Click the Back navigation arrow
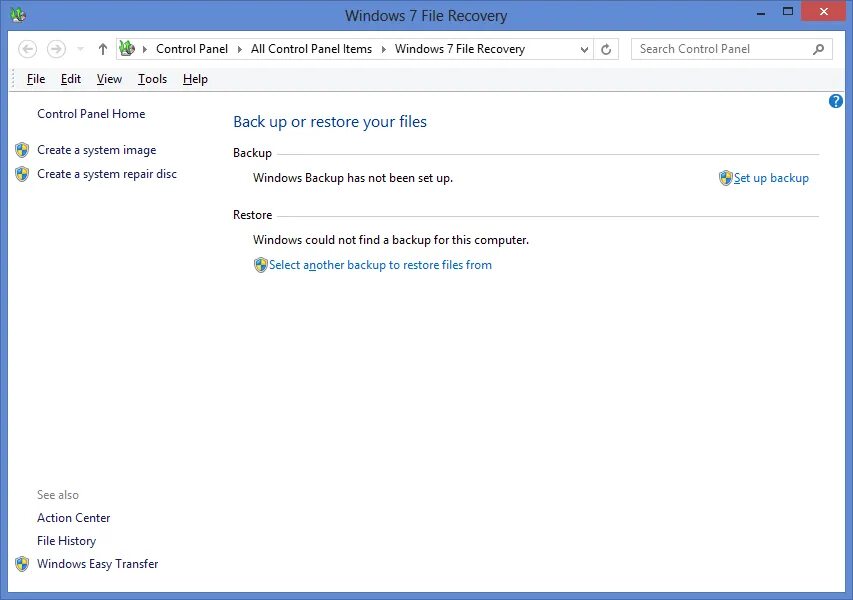Viewport: 853px width, 600px height. (x=28, y=49)
